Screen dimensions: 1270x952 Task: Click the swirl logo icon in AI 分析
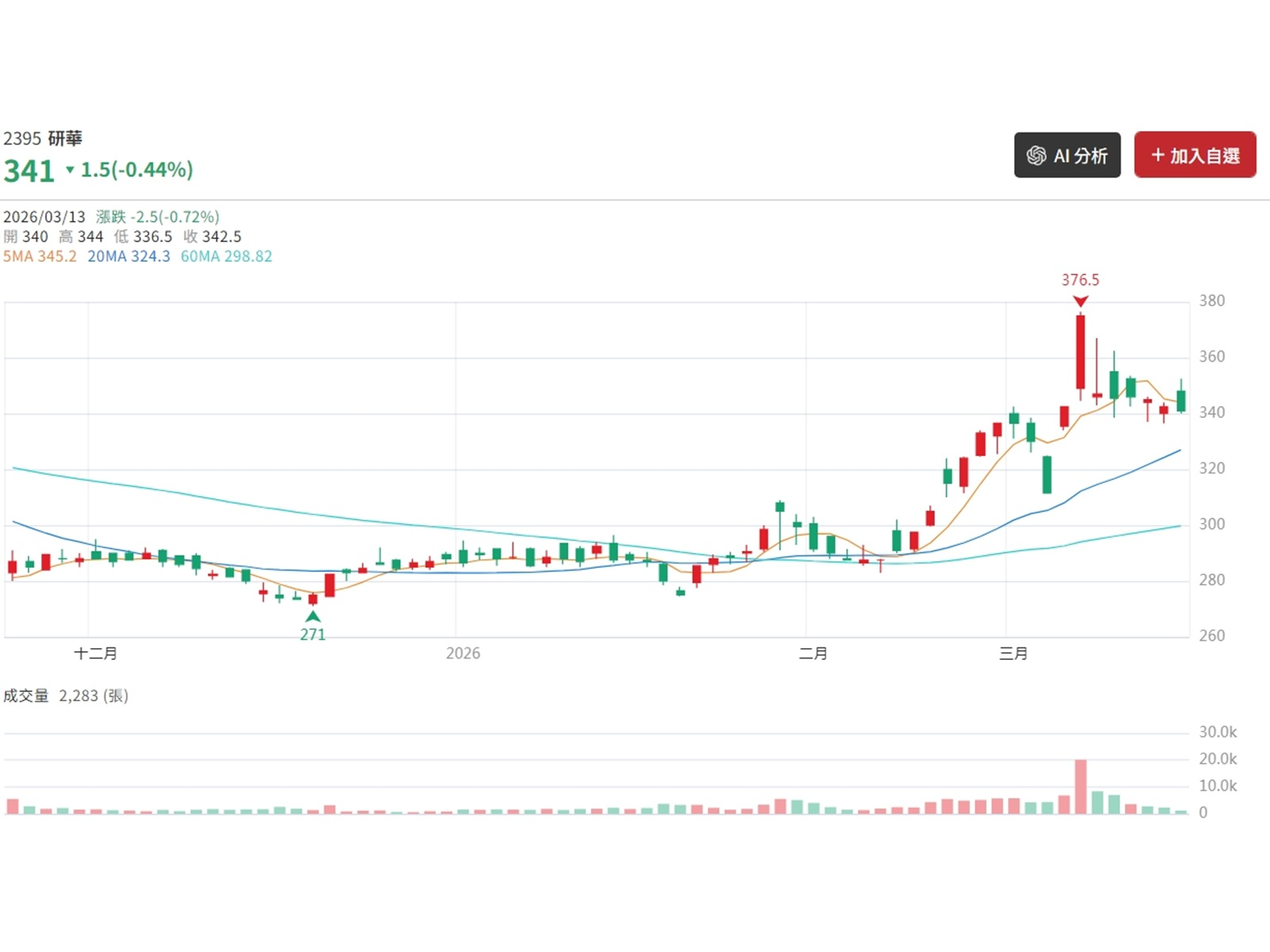click(x=1036, y=155)
